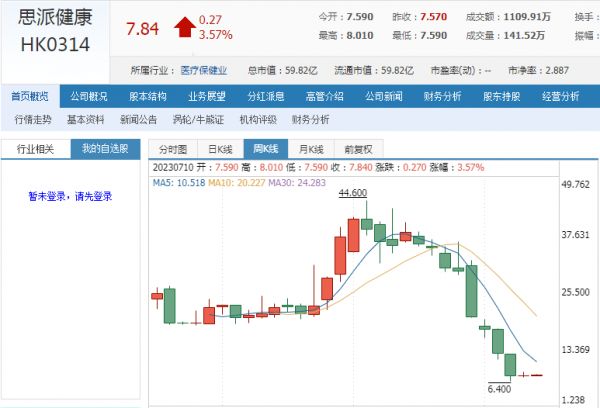This screenshot has height=408, width=600.
Task: Click the 涡轮/牛熊证 link
Action: (195, 119)
